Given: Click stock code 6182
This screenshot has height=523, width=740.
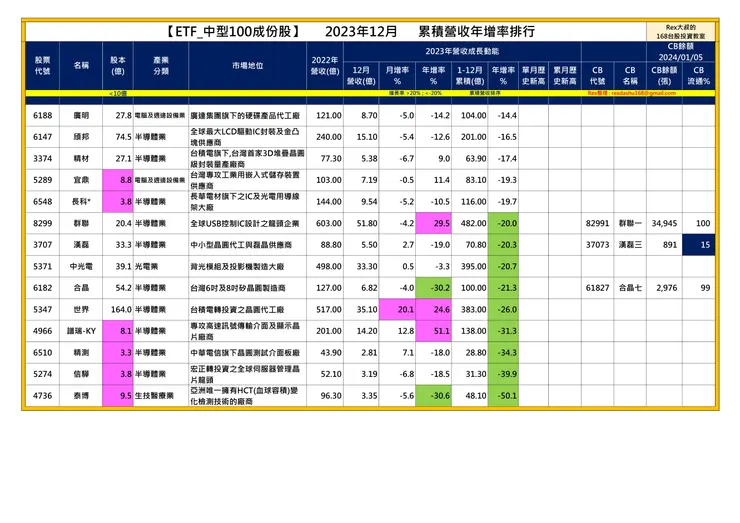Looking at the screenshot, I should 42,288.
